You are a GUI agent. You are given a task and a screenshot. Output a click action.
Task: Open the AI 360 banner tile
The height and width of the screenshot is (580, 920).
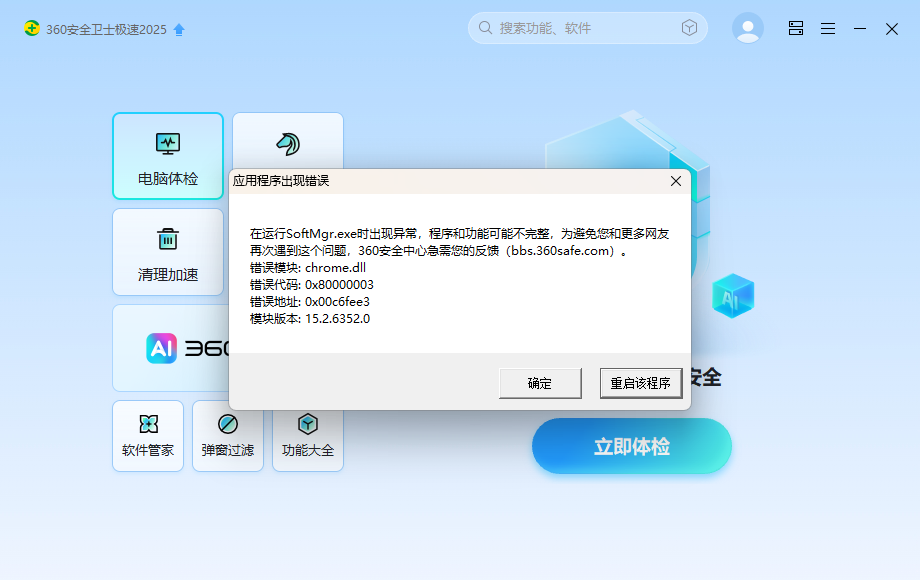coord(171,348)
